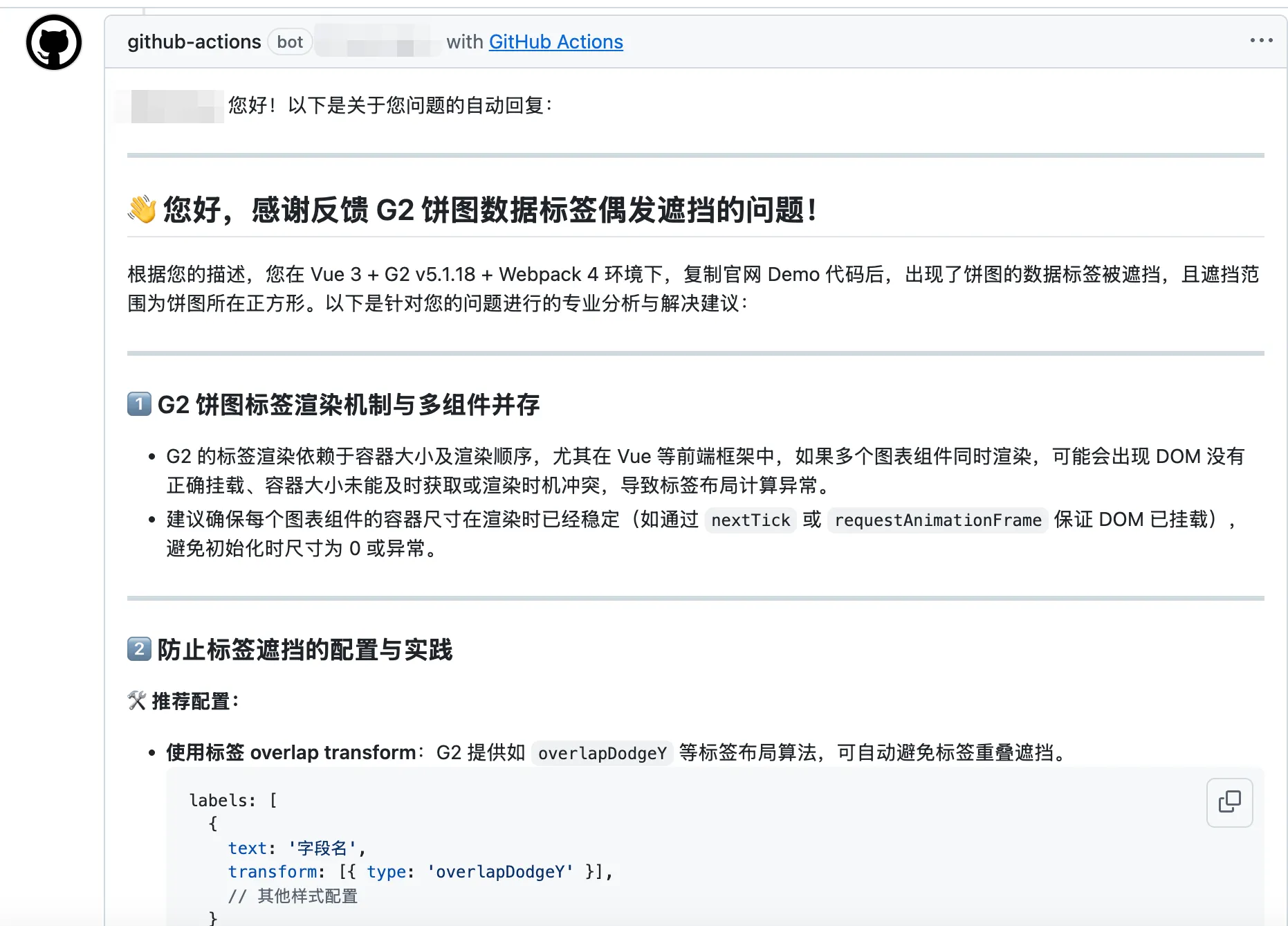The image size is (1288, 926).
Task: Click the overlapDodgeY inline code
Action: coord(602,753)
